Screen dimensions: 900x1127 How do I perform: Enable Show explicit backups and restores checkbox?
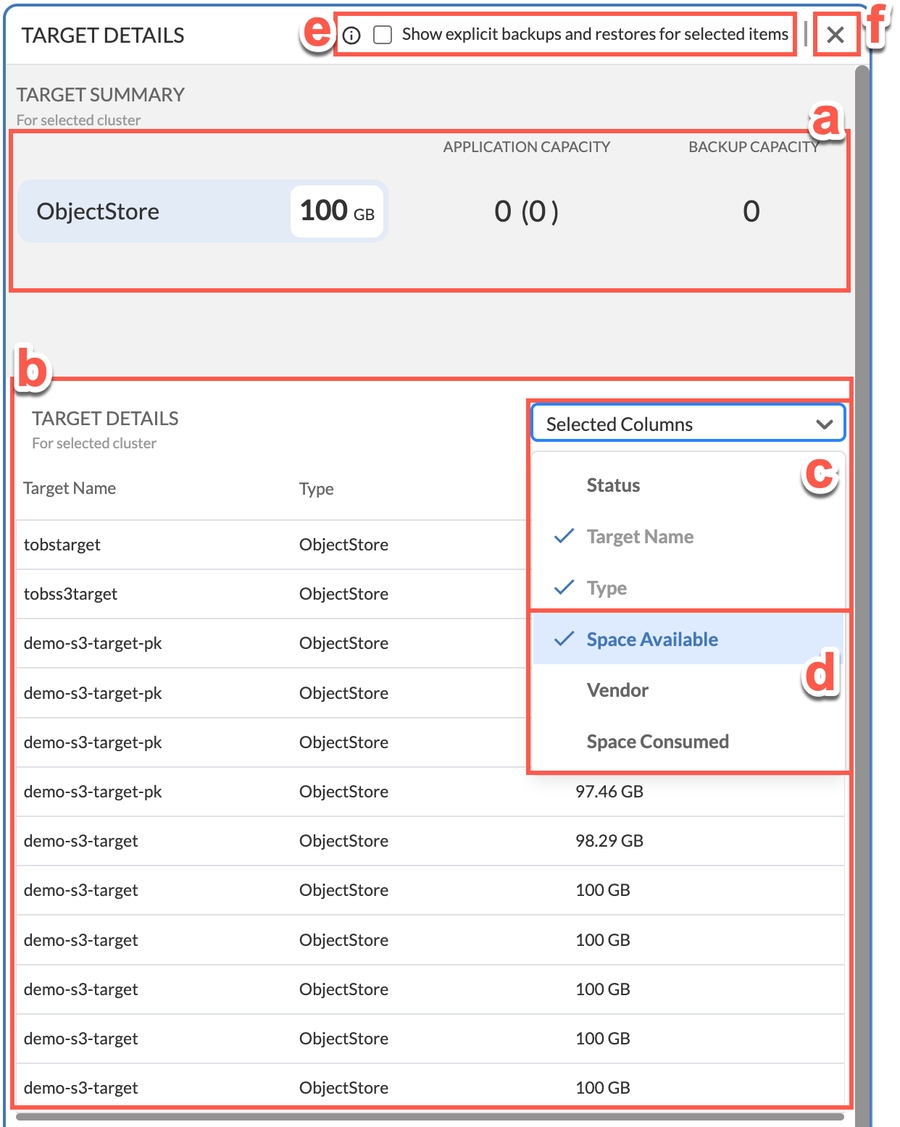383,35
